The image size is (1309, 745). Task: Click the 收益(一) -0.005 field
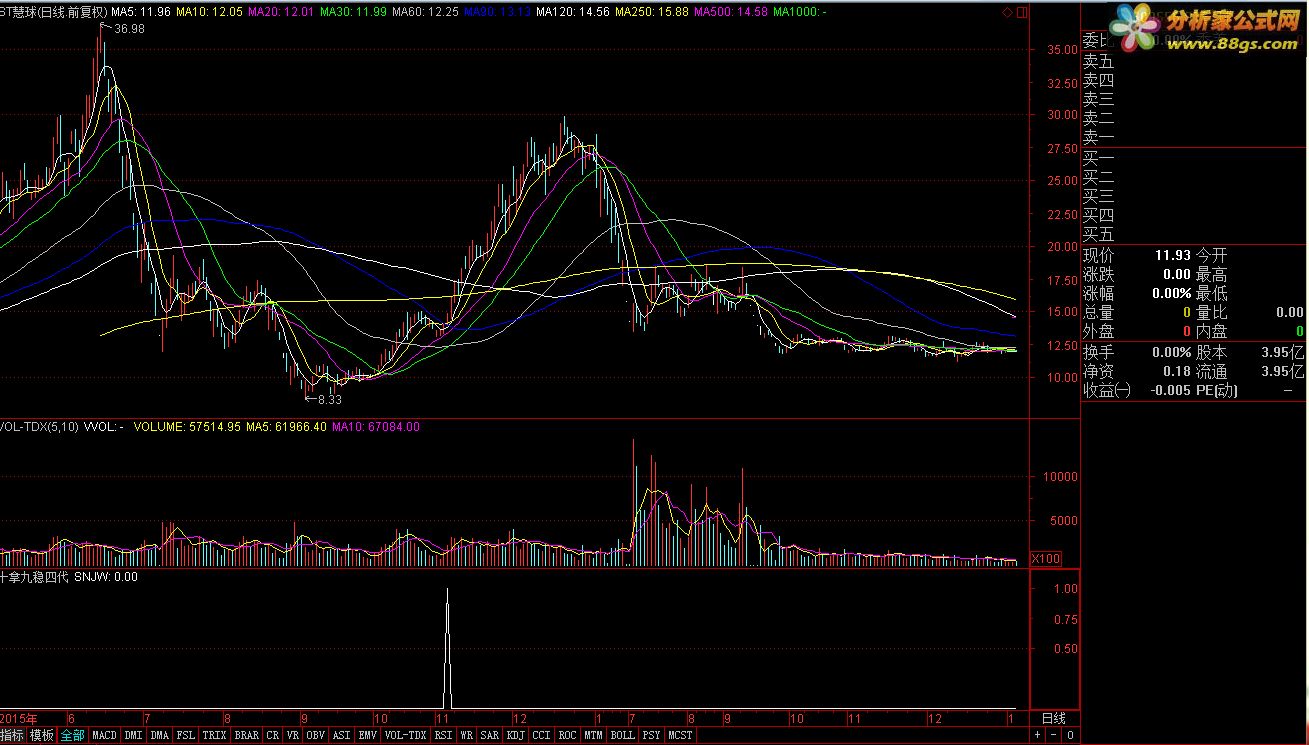1137,390
